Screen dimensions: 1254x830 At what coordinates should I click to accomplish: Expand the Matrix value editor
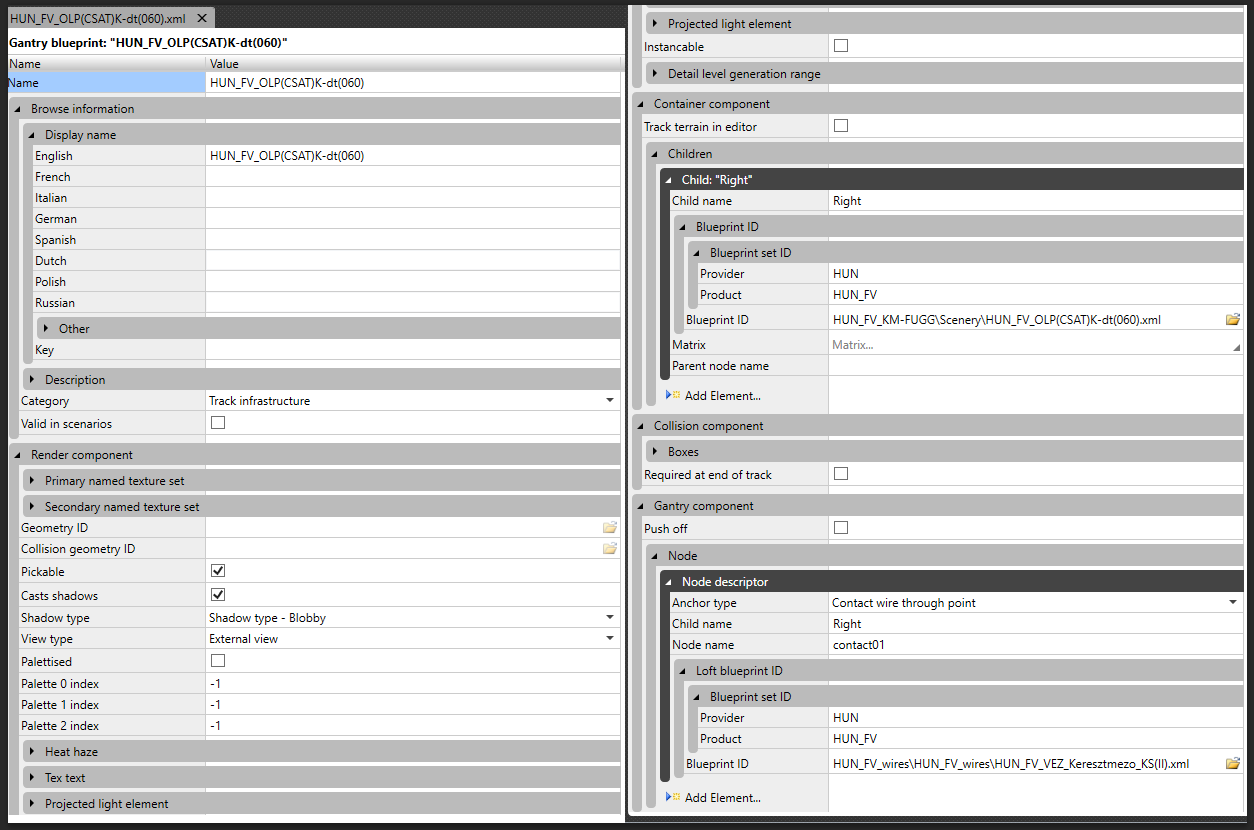[1237, 346]
